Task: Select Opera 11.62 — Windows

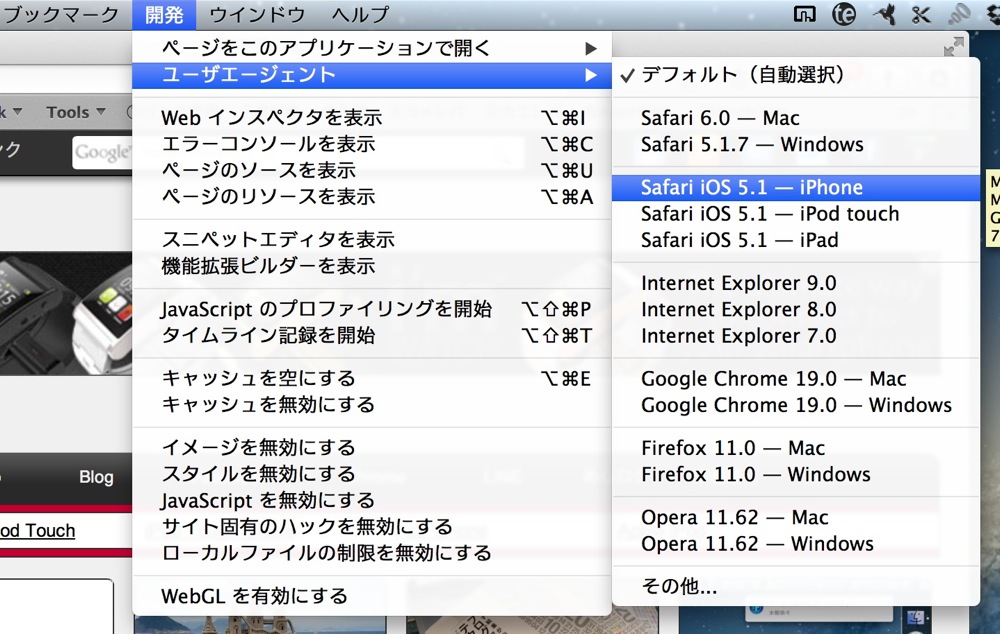Action: 796,543
